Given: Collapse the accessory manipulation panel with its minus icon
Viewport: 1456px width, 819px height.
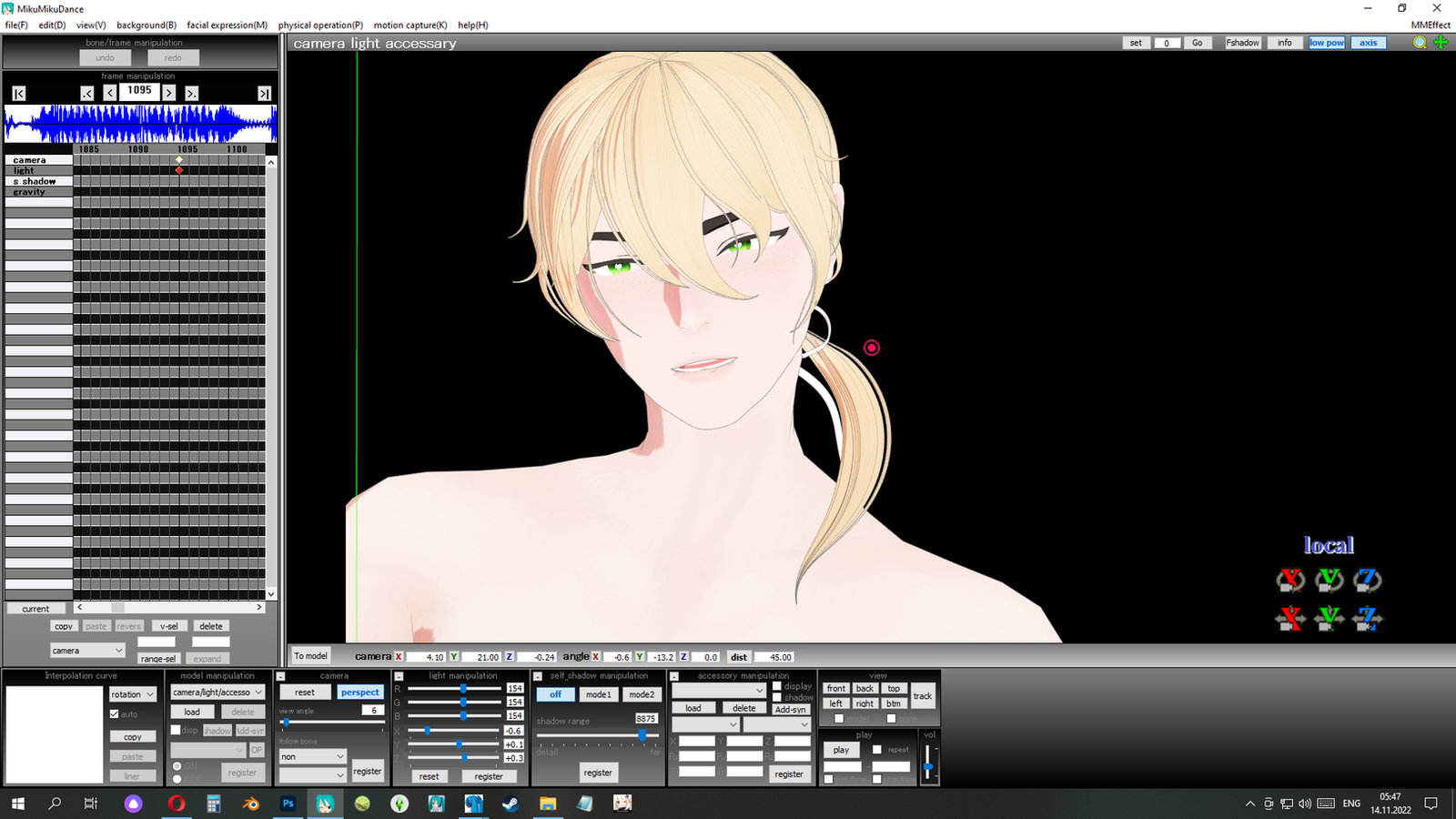Looking at the screenshot, I should pyautogui.click(x=674, y=676).
